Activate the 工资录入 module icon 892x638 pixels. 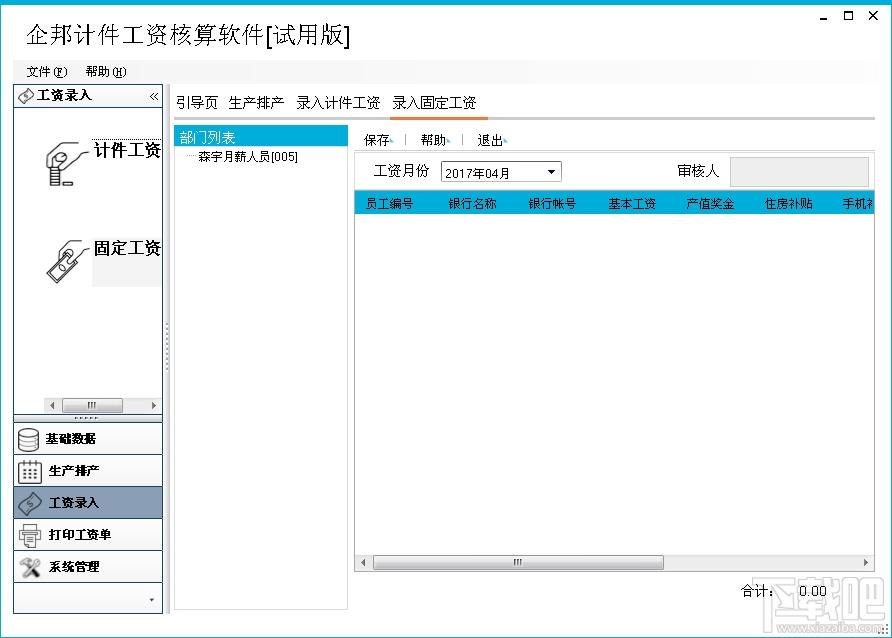(x=87, y=502)
